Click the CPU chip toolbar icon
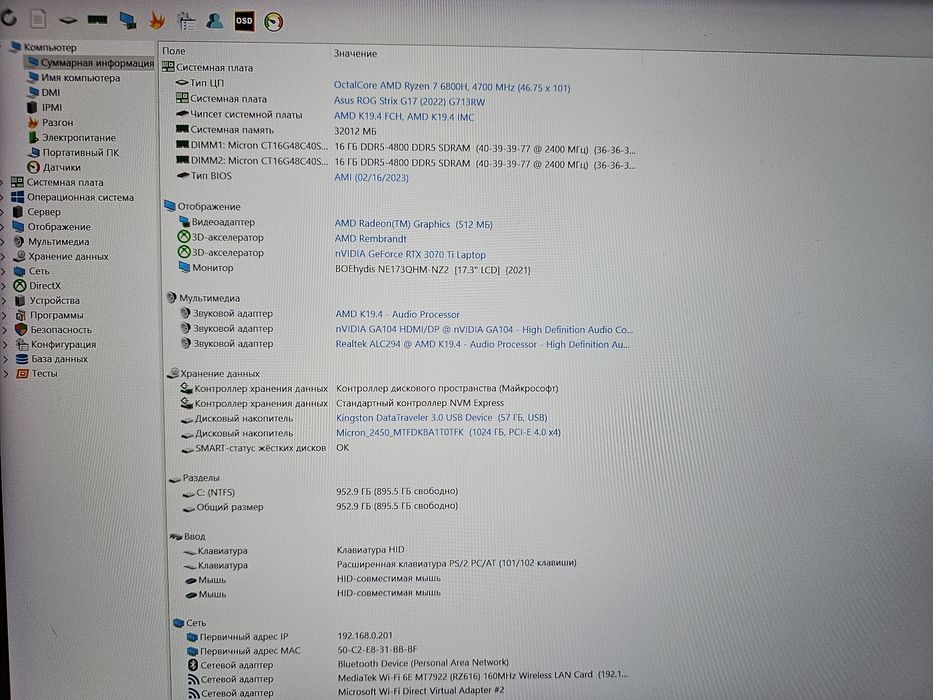Viewport: 933px width, 700px height. point(68,20)
